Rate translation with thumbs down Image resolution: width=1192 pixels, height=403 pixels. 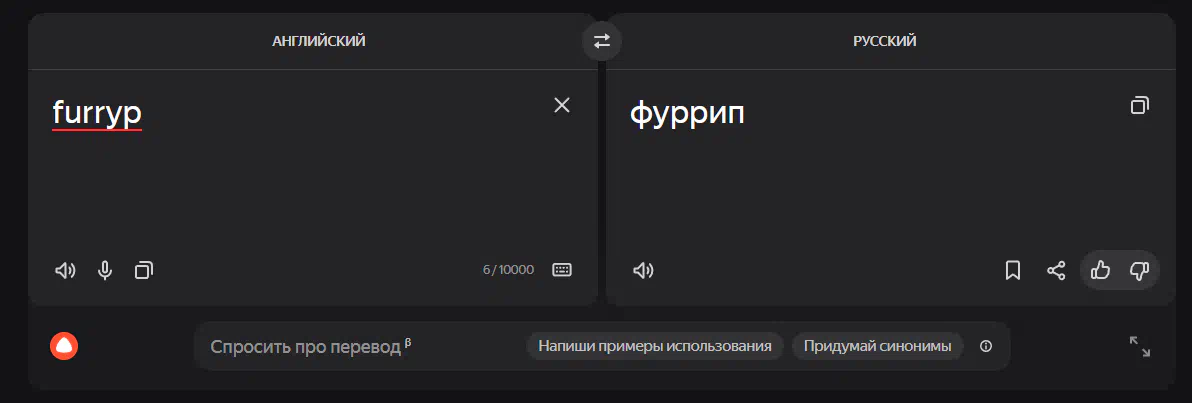(1139, 270)
